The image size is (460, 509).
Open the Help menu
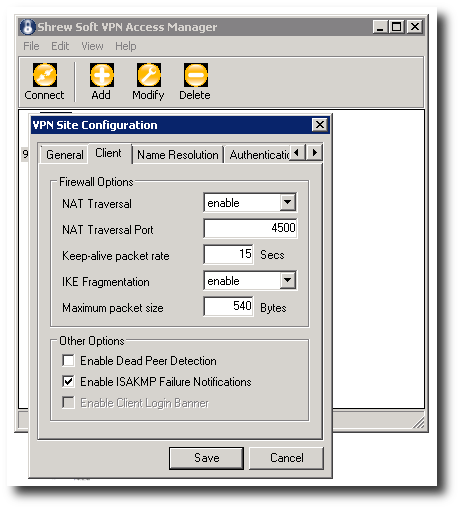[126, 46]
